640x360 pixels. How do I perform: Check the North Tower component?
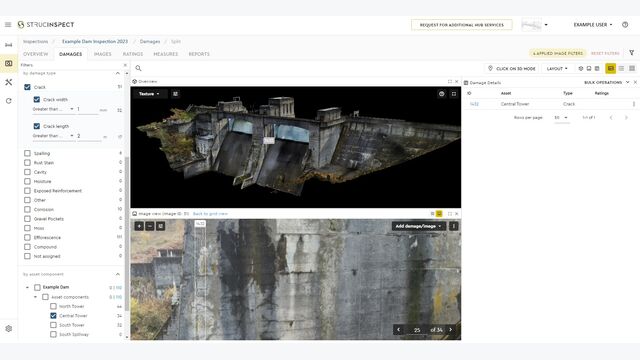point(53,306)
